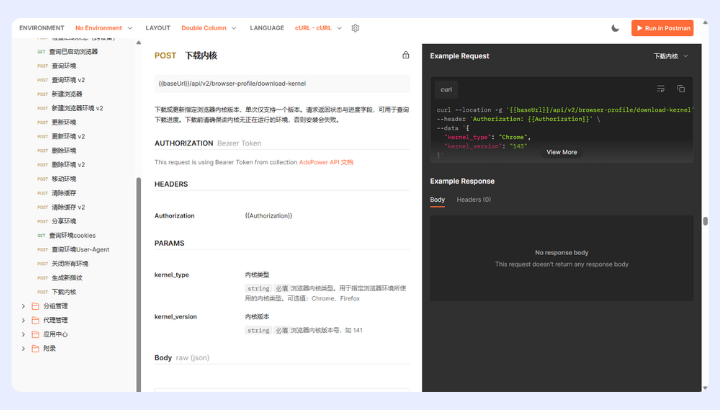
Task: Open POST 更新环境 v2 request
Action: [61, 136]
